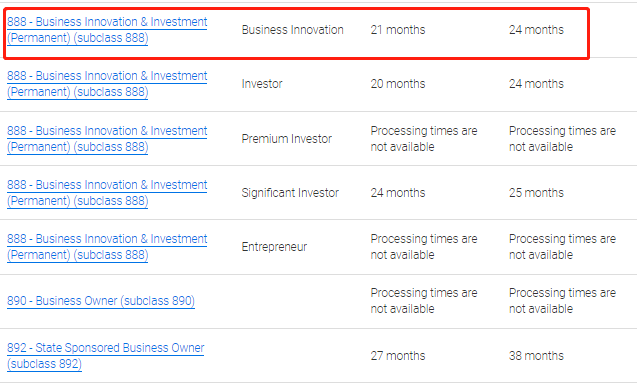This screenshot has width=637, height=385.
Task: Select the Significant Investor stream cell
Action: [x=290, y=192]
